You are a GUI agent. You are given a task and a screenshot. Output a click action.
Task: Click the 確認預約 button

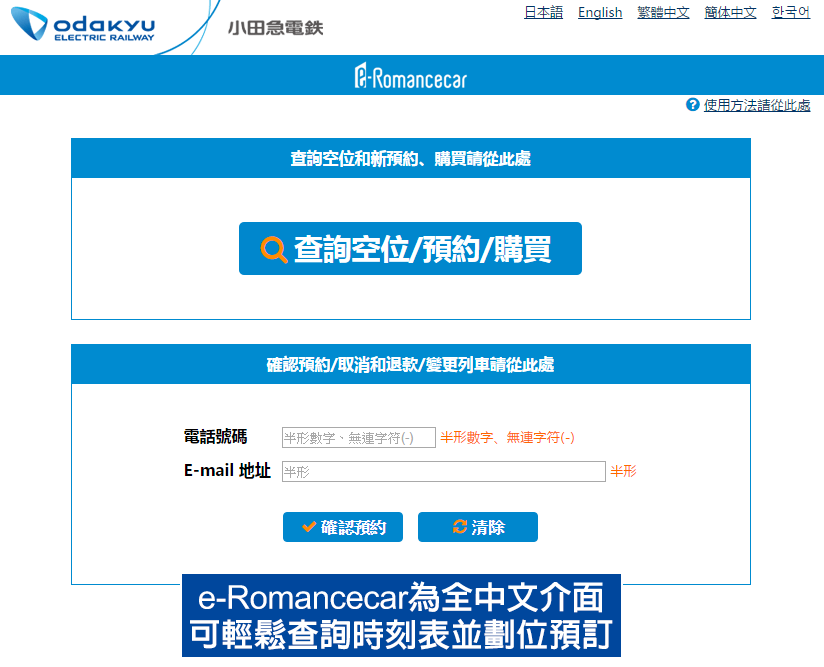343,527
